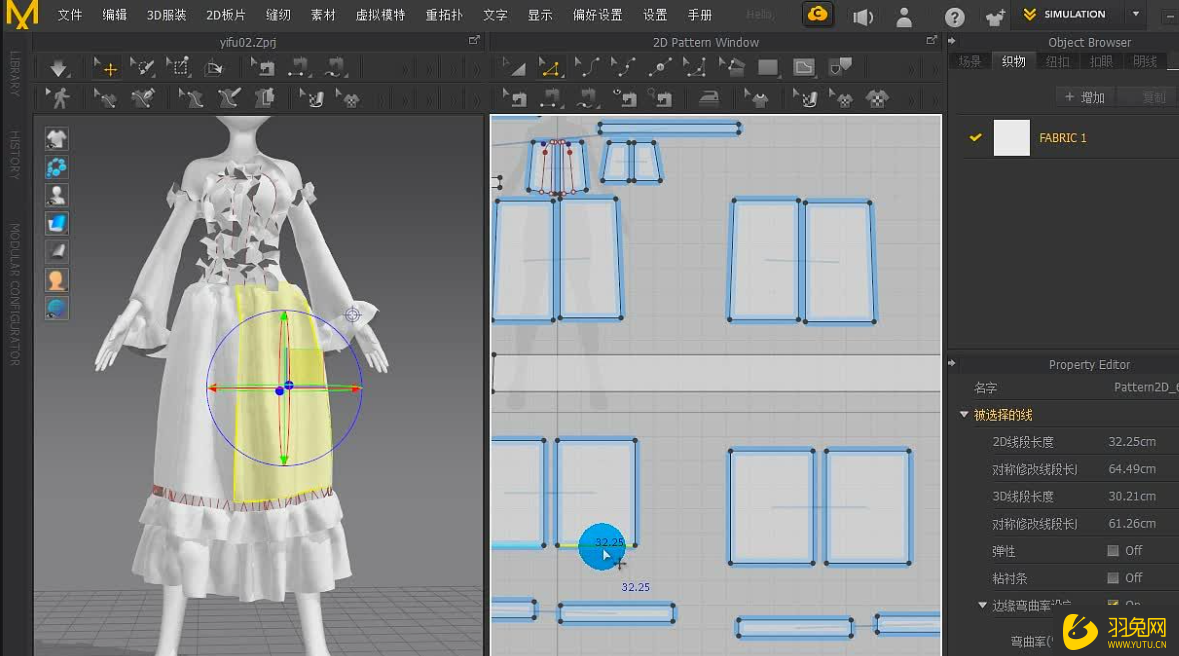Enable the 粘衬条 checkbox

pos(1113,577)
